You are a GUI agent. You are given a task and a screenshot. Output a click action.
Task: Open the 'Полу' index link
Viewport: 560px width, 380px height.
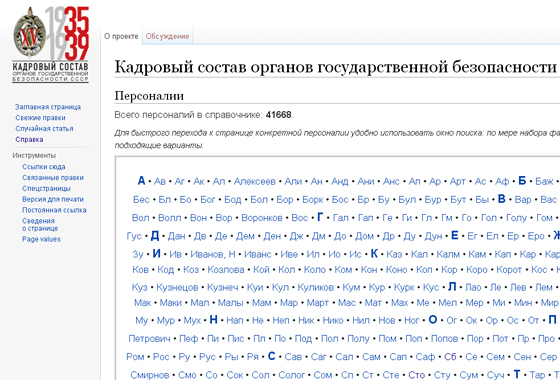click(358, 339)
